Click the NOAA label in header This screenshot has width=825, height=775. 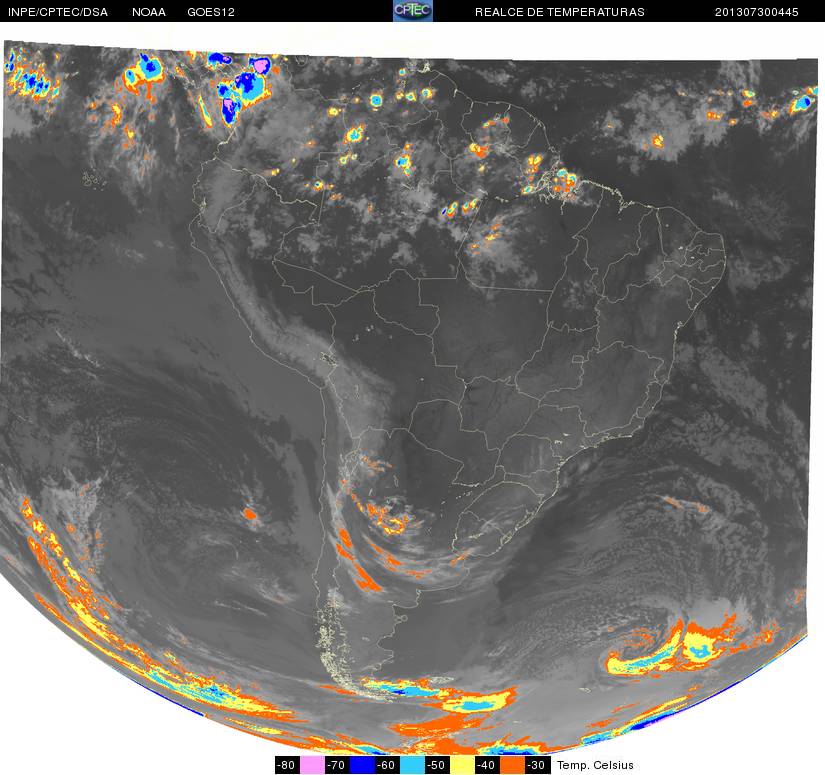[149, 12]
